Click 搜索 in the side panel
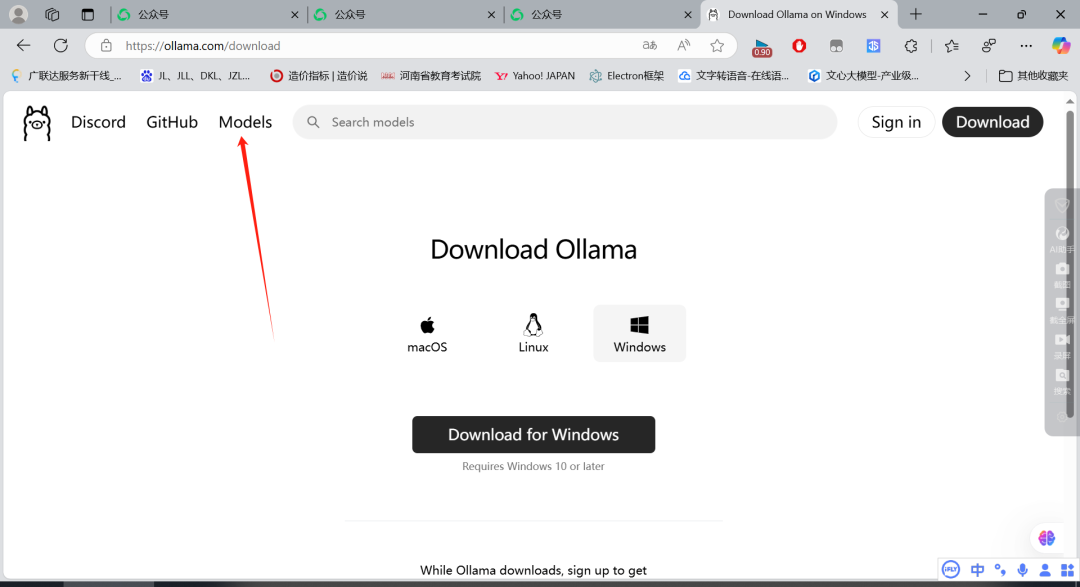Image resolution: width=1080 pixels, height=587 pixels. (x=1062, y=383)
